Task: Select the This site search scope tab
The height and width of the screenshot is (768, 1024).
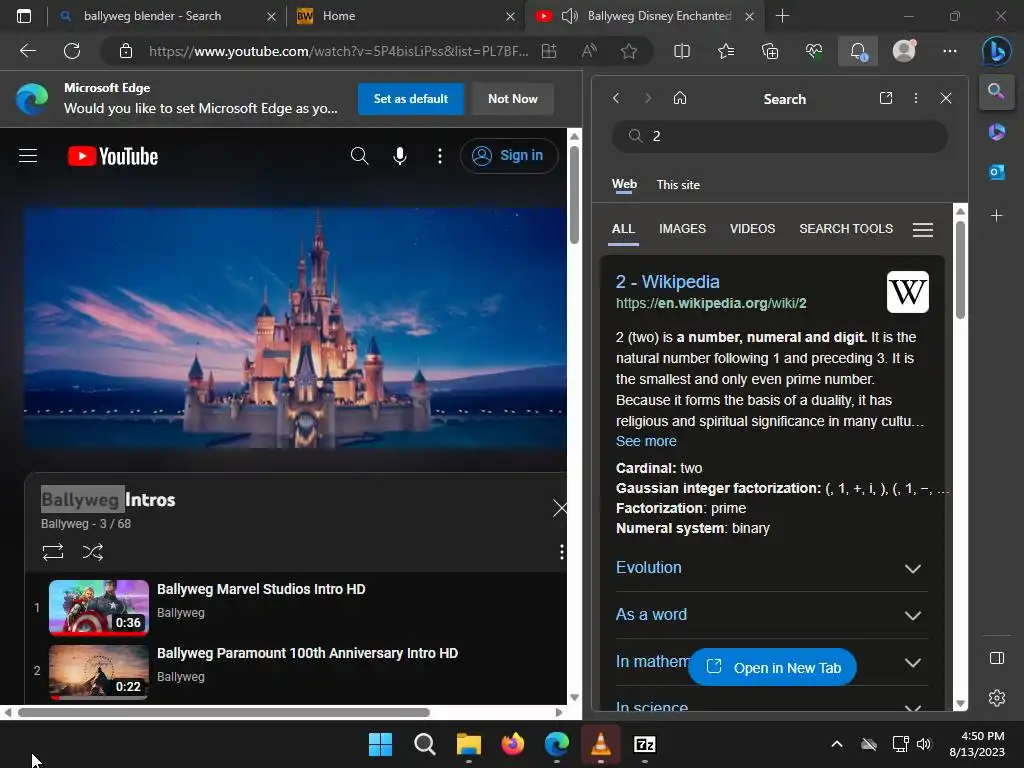Action: 678,185
